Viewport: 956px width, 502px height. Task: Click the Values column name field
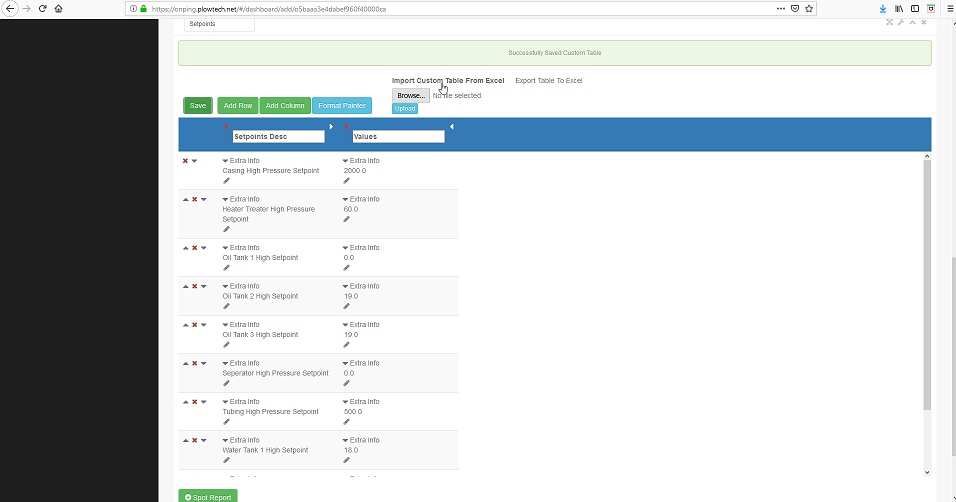398,137
